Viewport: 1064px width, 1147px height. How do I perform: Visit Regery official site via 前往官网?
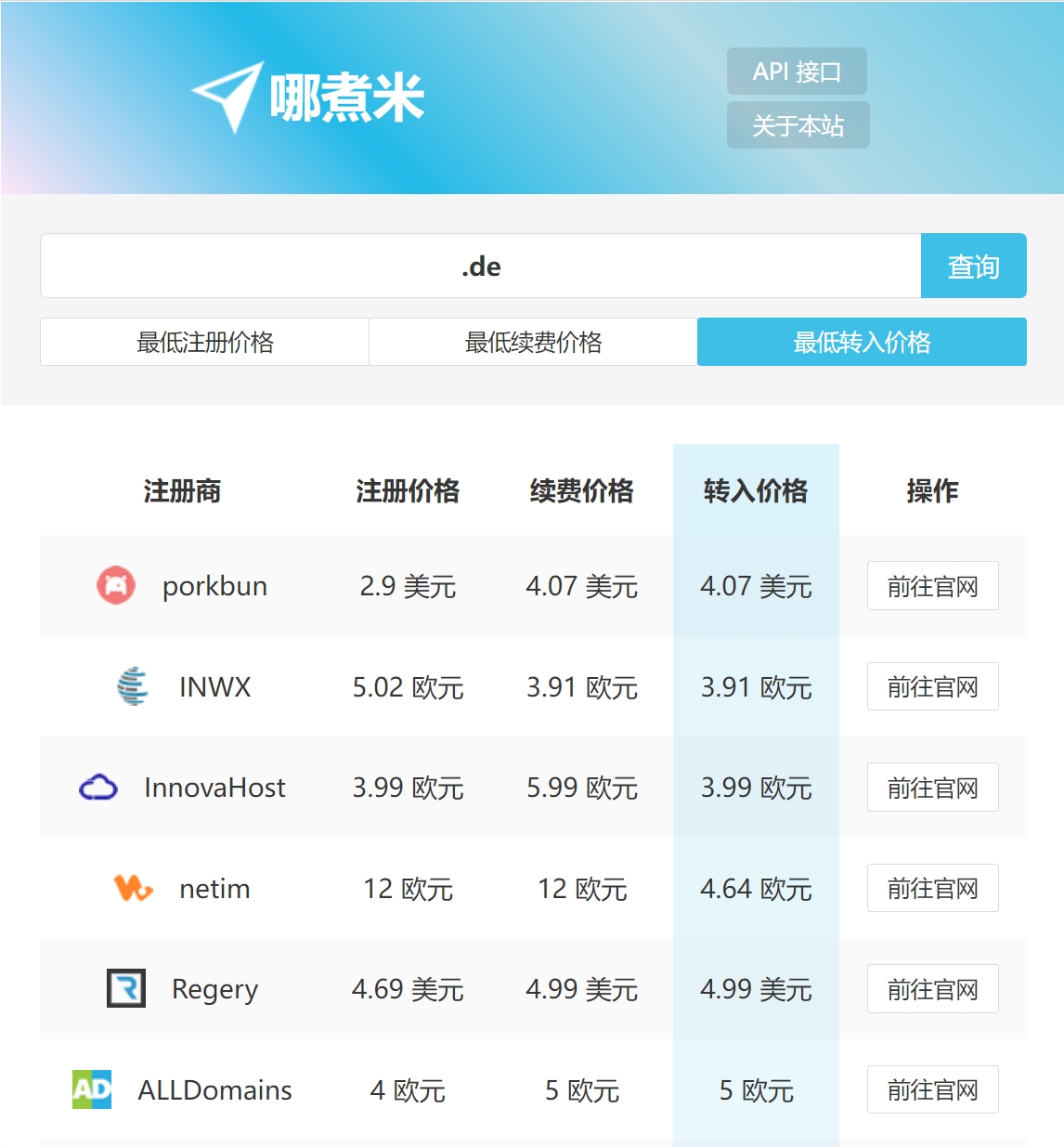(x=932, y=989)
